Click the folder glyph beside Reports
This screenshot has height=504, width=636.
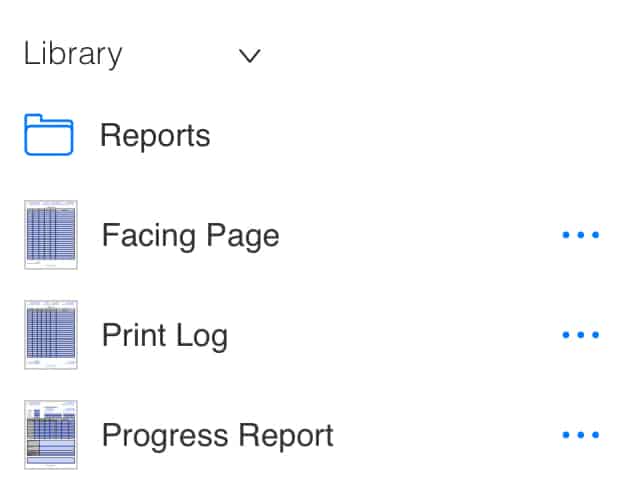click(48, 135)
